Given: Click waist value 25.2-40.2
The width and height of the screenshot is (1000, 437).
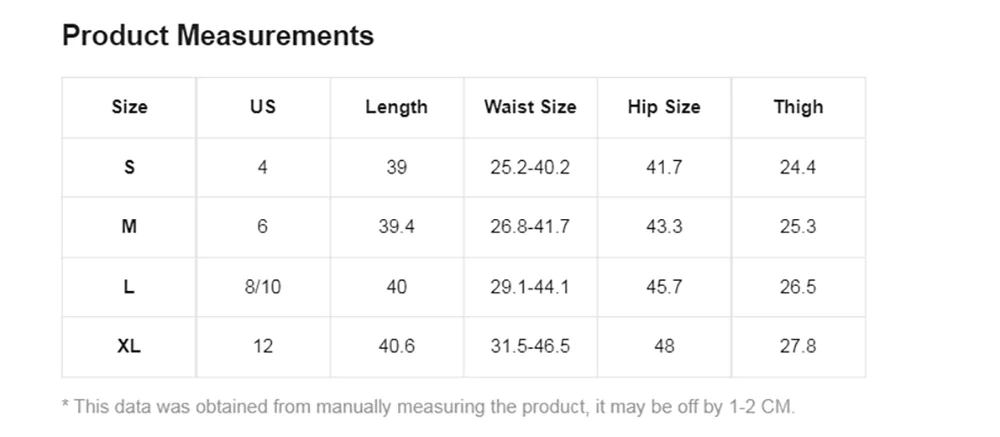Looking at the screenshot, I should (x=530, y=167).
